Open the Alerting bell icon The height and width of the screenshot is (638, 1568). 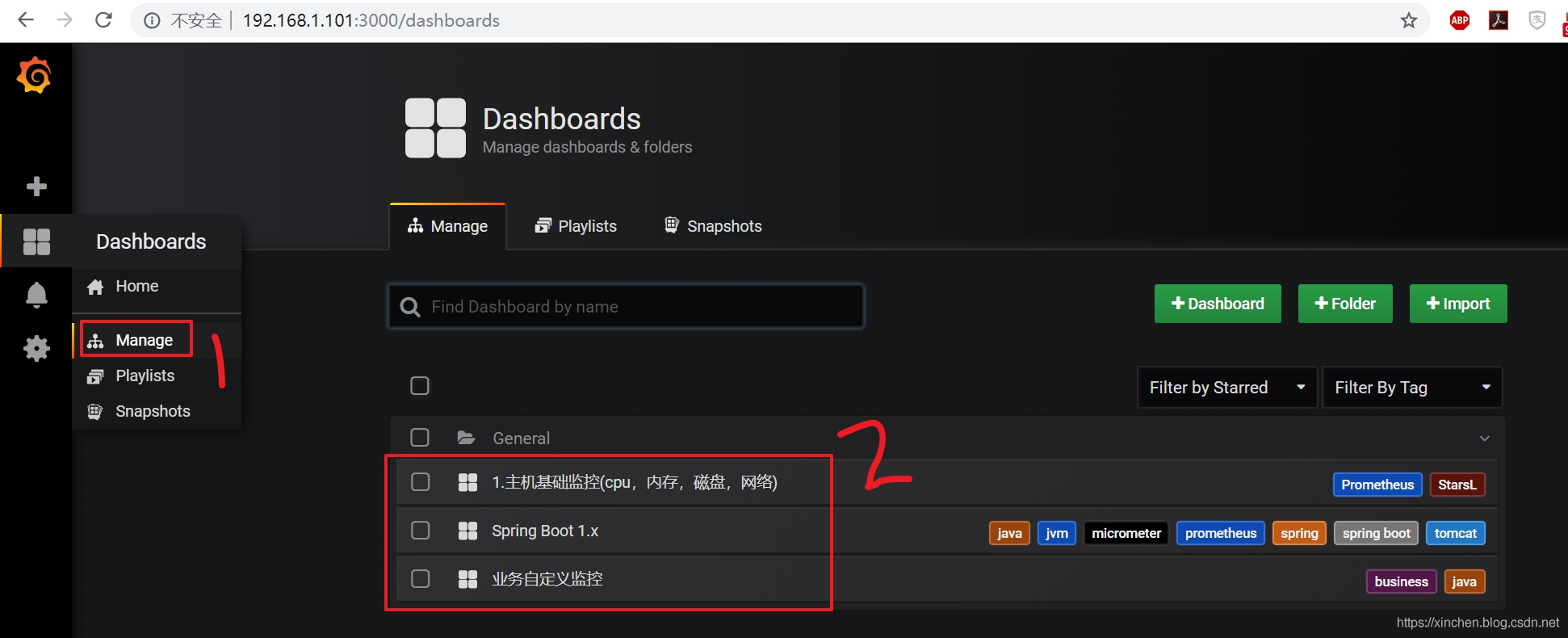pos(36,295)
